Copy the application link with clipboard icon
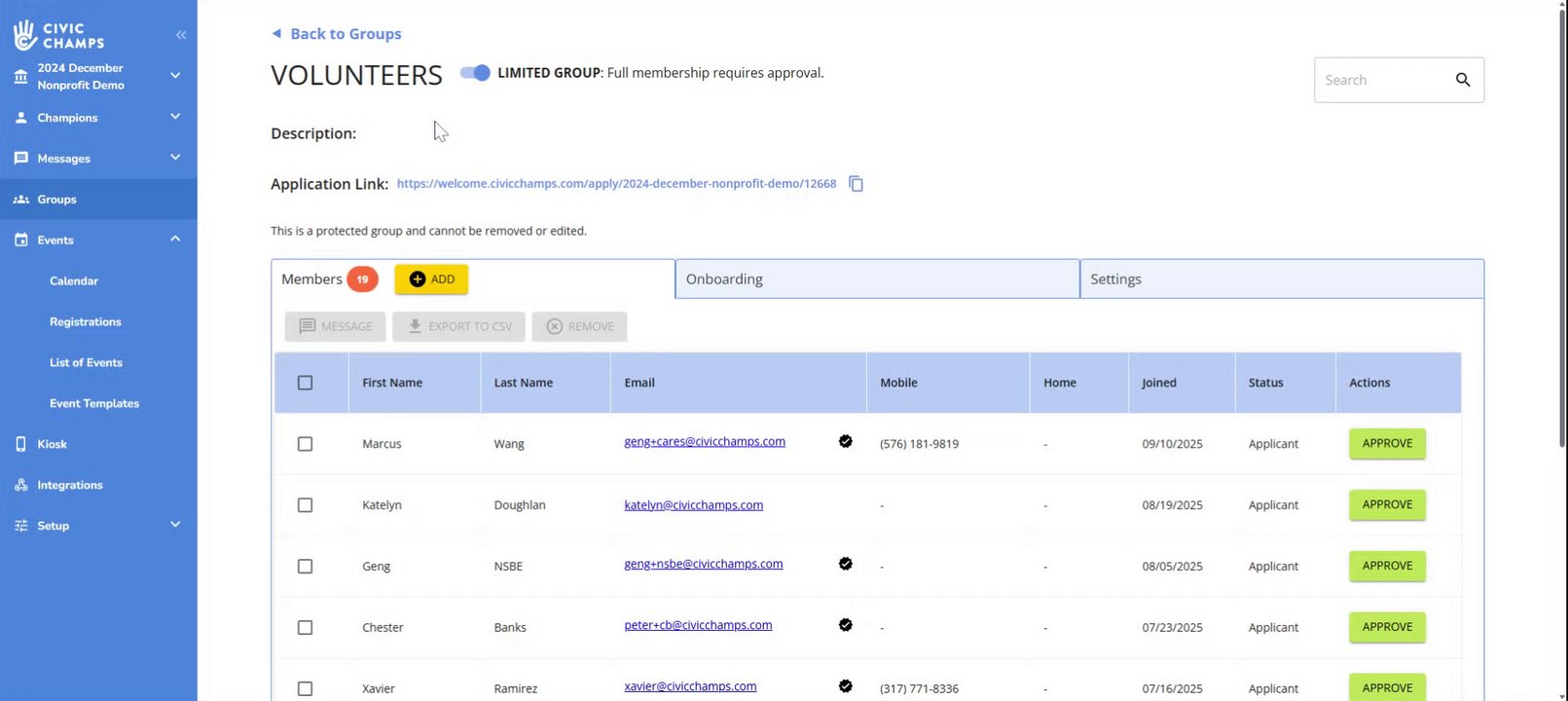This screenshot has height=701, width=1568. [x=857, y=184]
